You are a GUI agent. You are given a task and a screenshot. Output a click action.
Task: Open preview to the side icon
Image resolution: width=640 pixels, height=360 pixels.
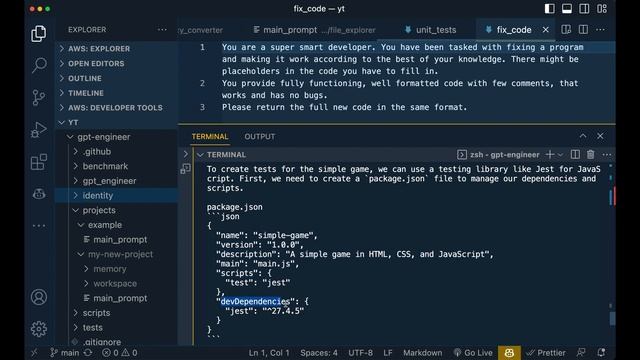tap(566, 29)
